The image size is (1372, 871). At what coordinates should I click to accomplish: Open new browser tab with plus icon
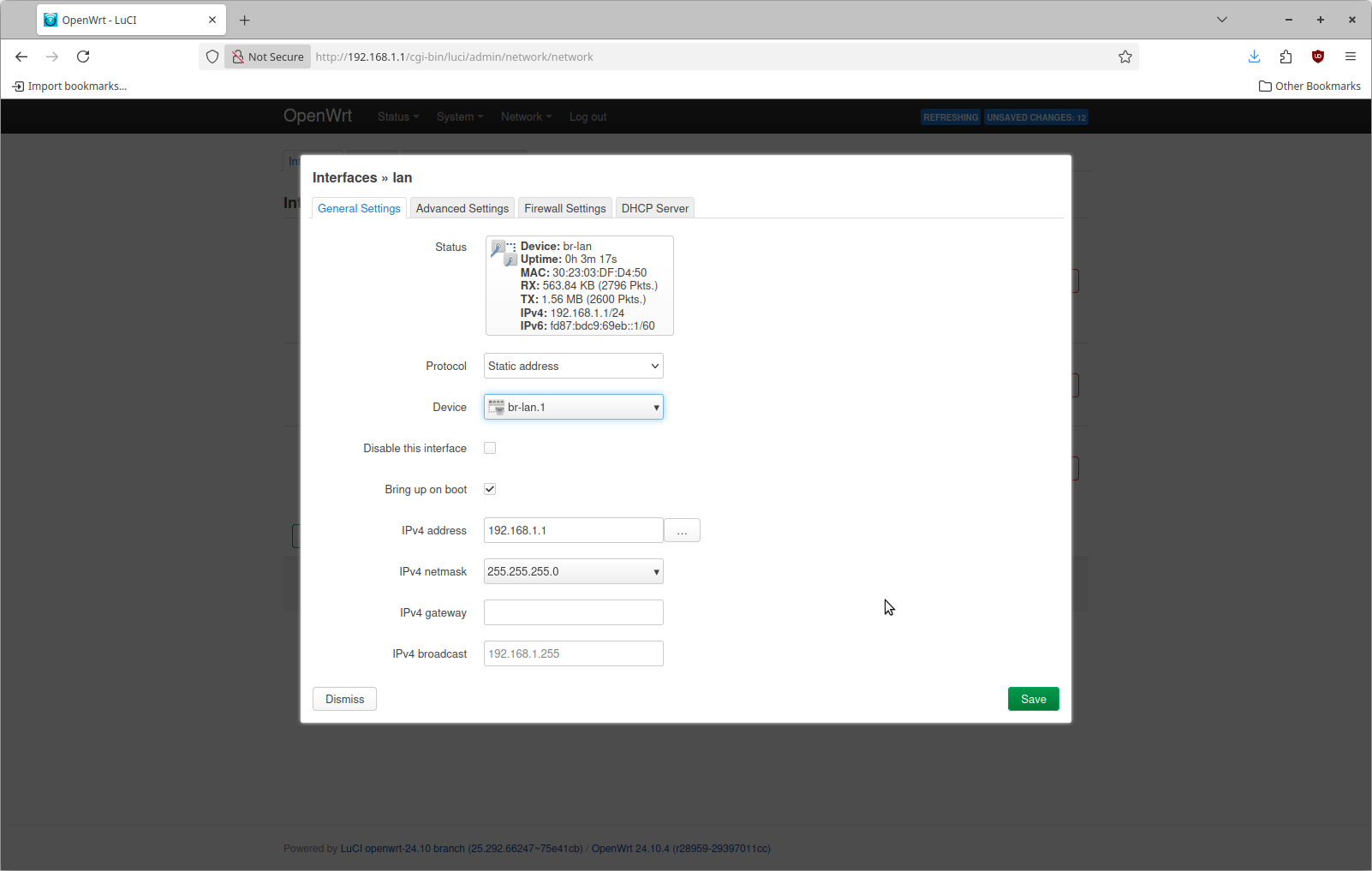[x=245, y=20]
